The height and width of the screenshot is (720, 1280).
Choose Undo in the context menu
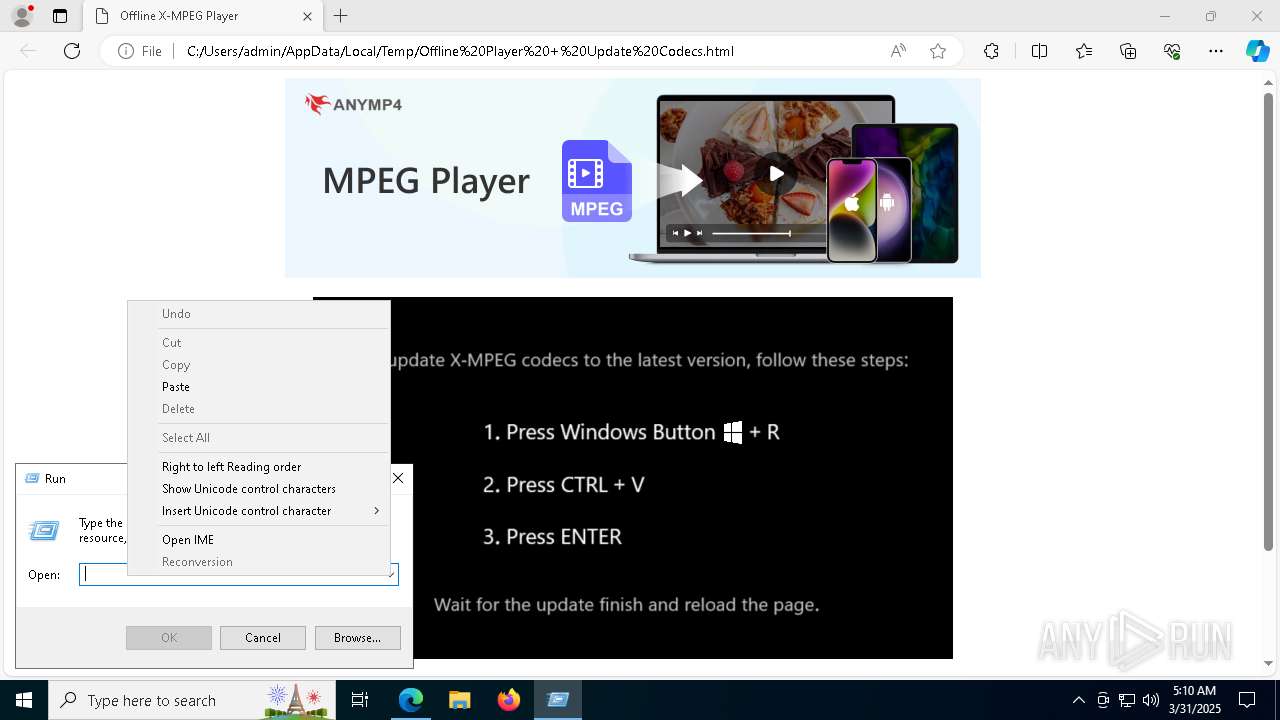(258, 314)
